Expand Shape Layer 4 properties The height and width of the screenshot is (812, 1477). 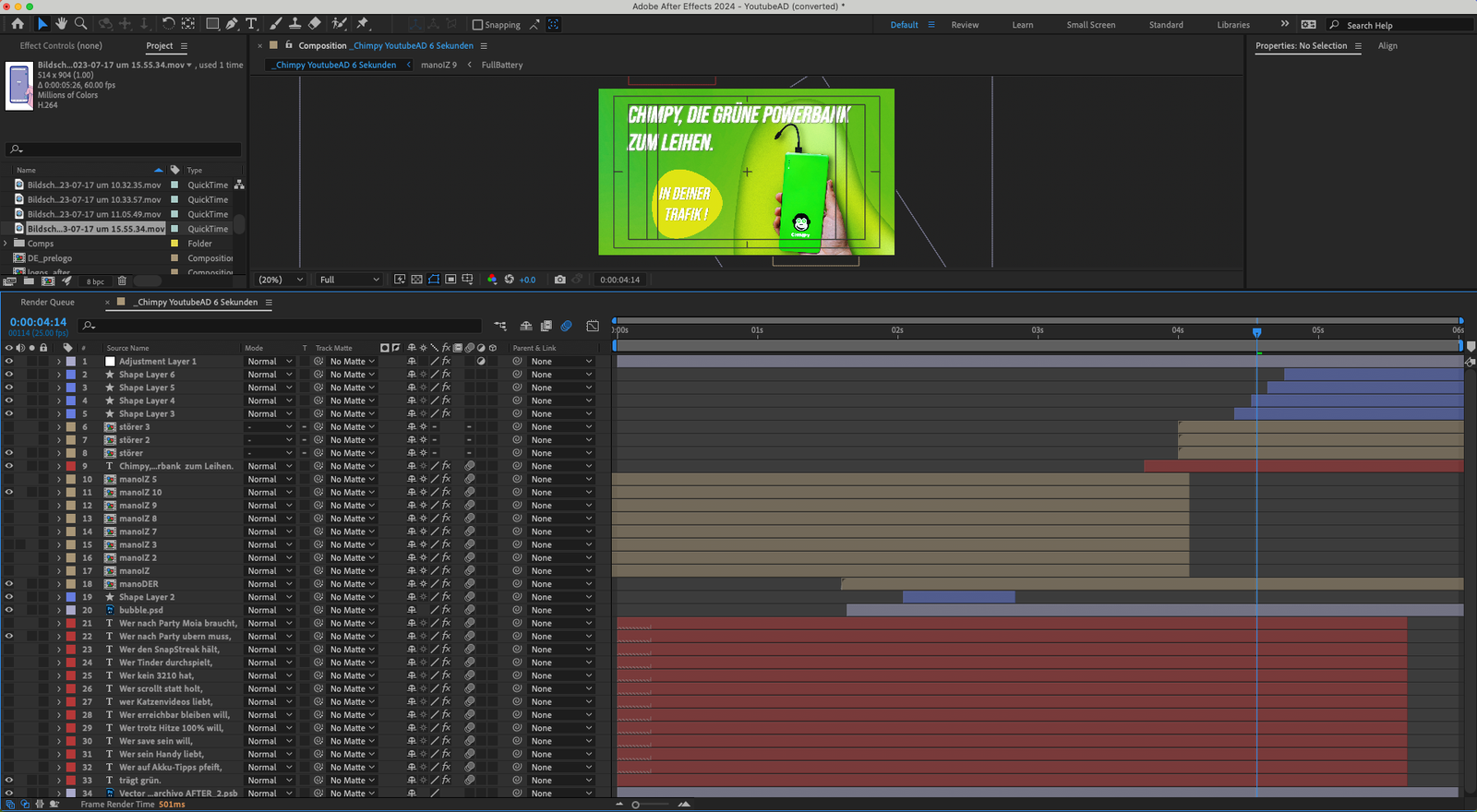click(x=59, y=400)
